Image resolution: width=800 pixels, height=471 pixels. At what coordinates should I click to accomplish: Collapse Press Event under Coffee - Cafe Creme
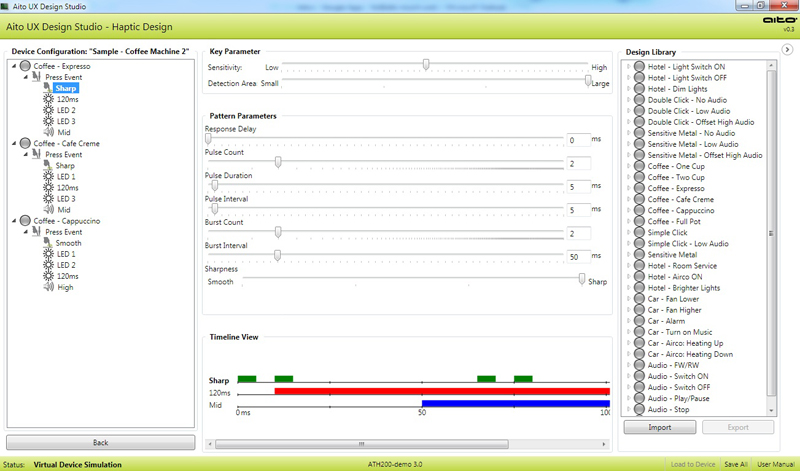(x=26, y=155)
